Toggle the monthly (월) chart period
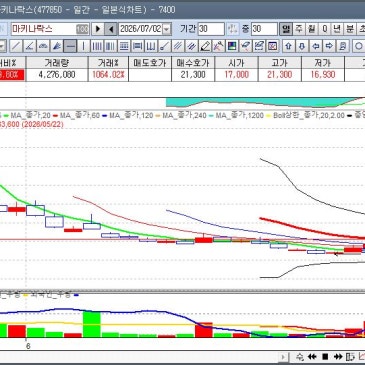Image resolution: width=365 pixels, height=365 pixels. [x=311, y=29]
